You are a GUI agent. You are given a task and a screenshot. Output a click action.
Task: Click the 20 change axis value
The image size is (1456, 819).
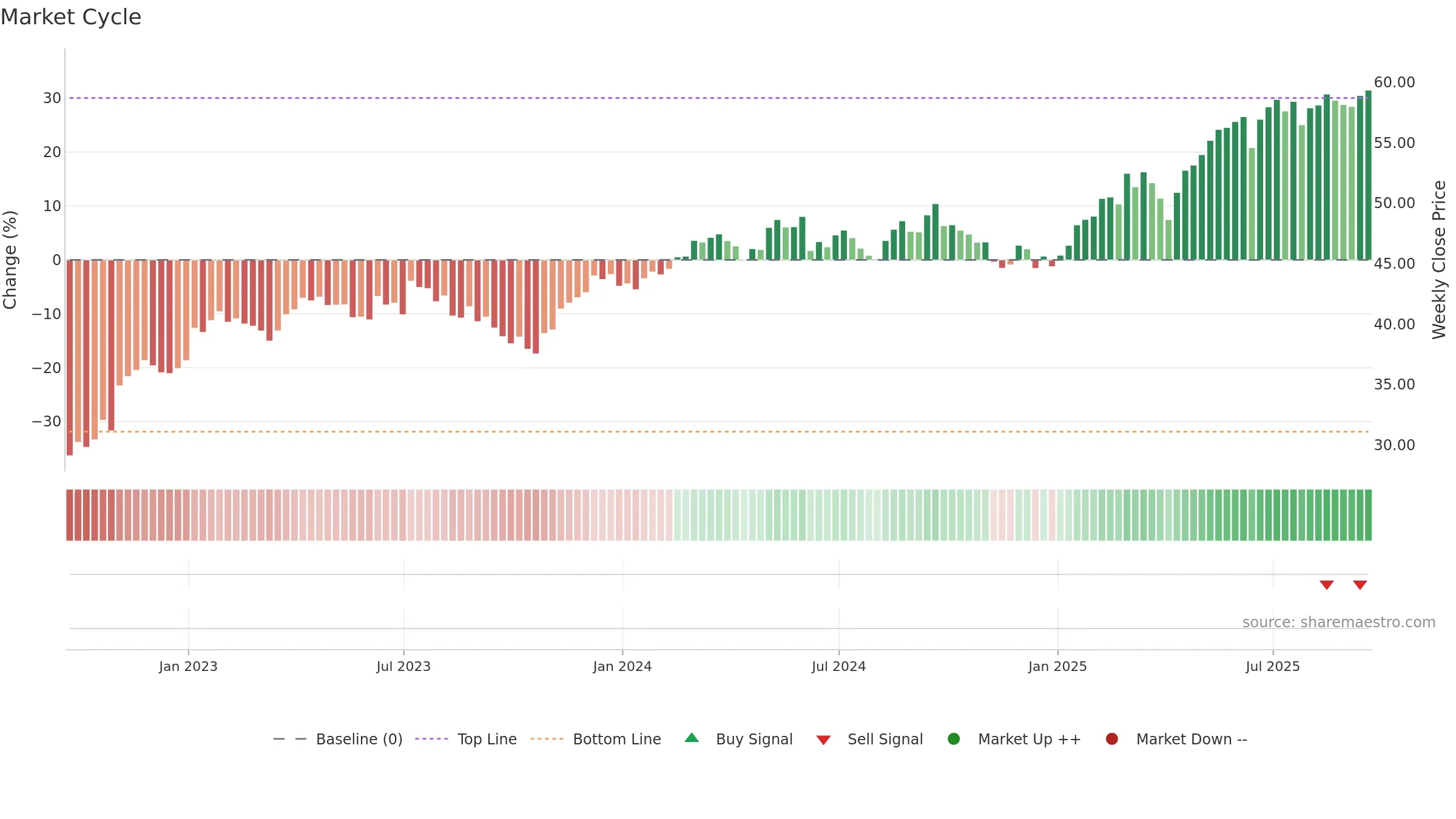coord(52,152)
